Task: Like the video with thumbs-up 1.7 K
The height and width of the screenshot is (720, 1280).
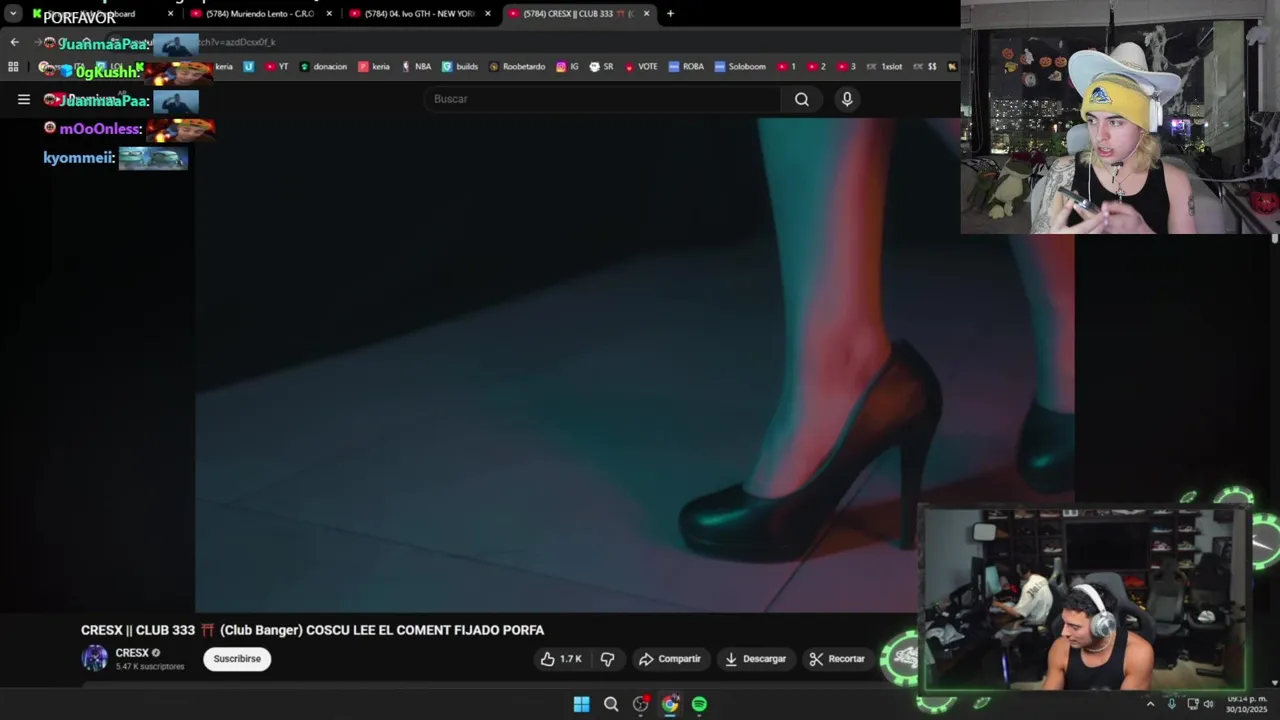Action: click(x=561, y=659)
